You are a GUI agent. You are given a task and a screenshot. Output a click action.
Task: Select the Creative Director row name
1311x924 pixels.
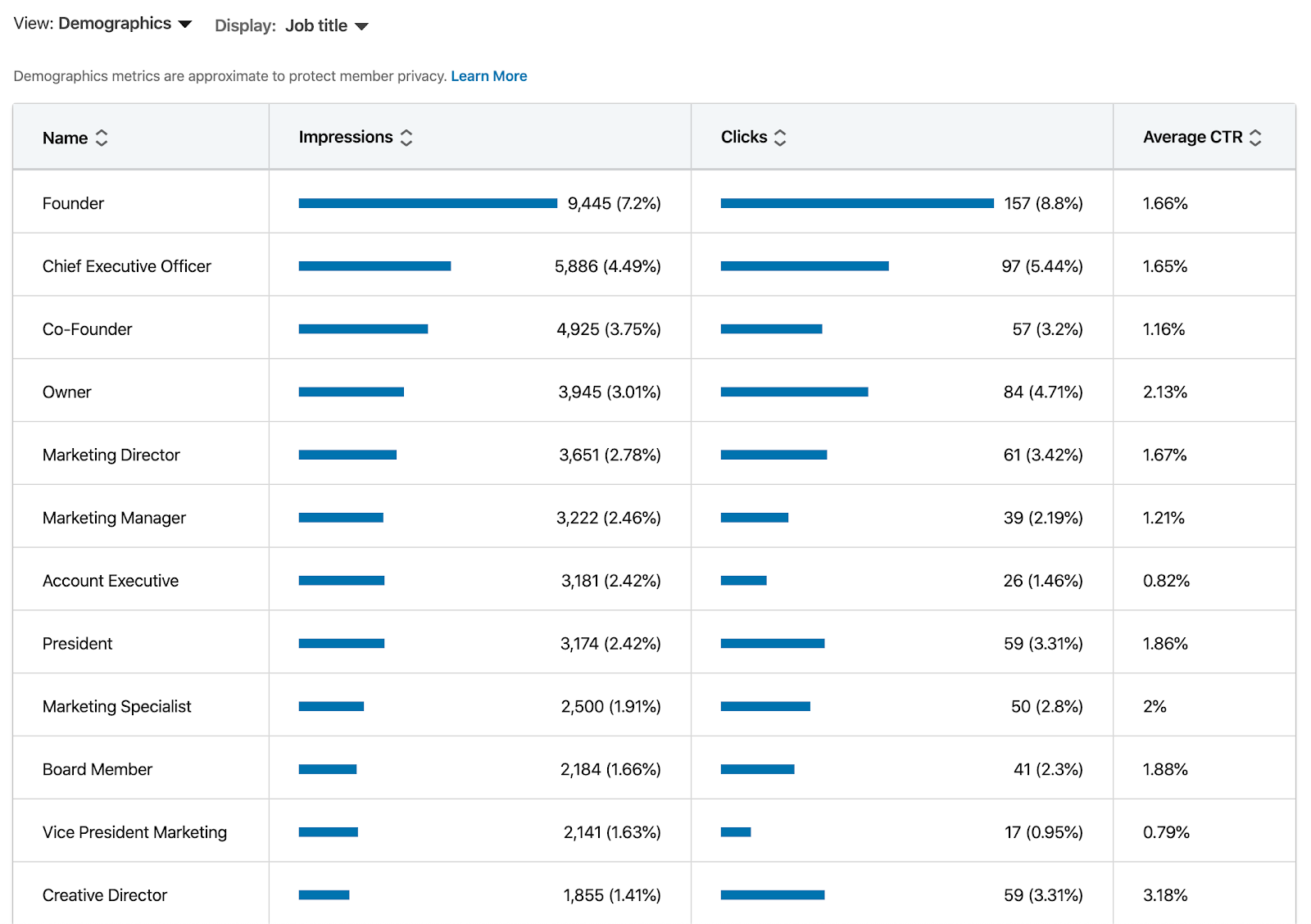point(105,895)
